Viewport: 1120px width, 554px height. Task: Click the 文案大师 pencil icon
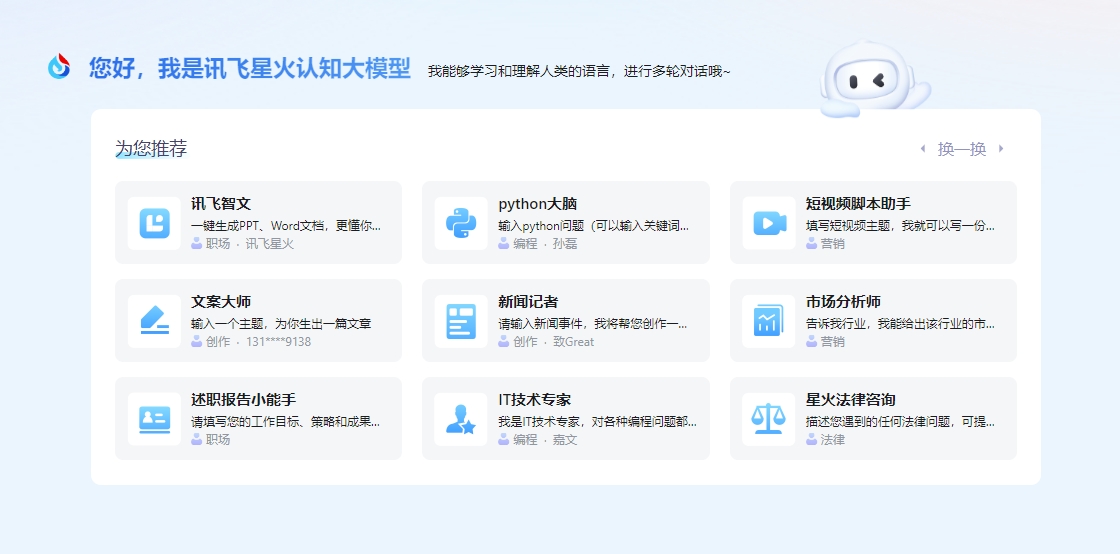[154, 321]
